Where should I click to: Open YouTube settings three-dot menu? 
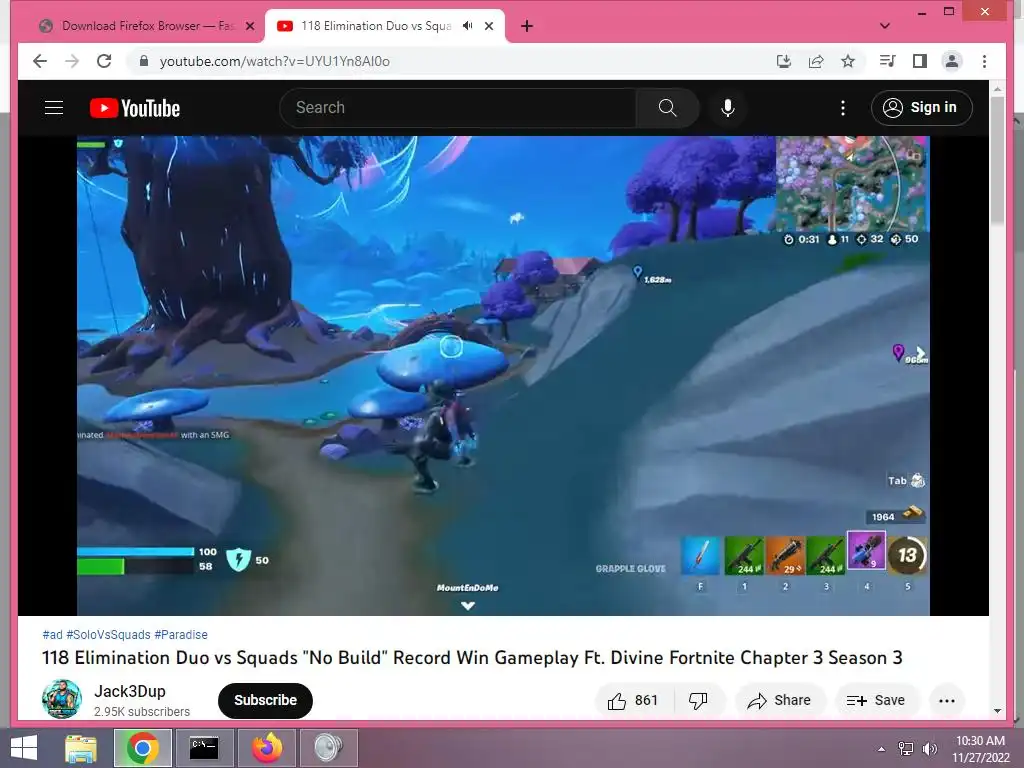click(842, 108)
